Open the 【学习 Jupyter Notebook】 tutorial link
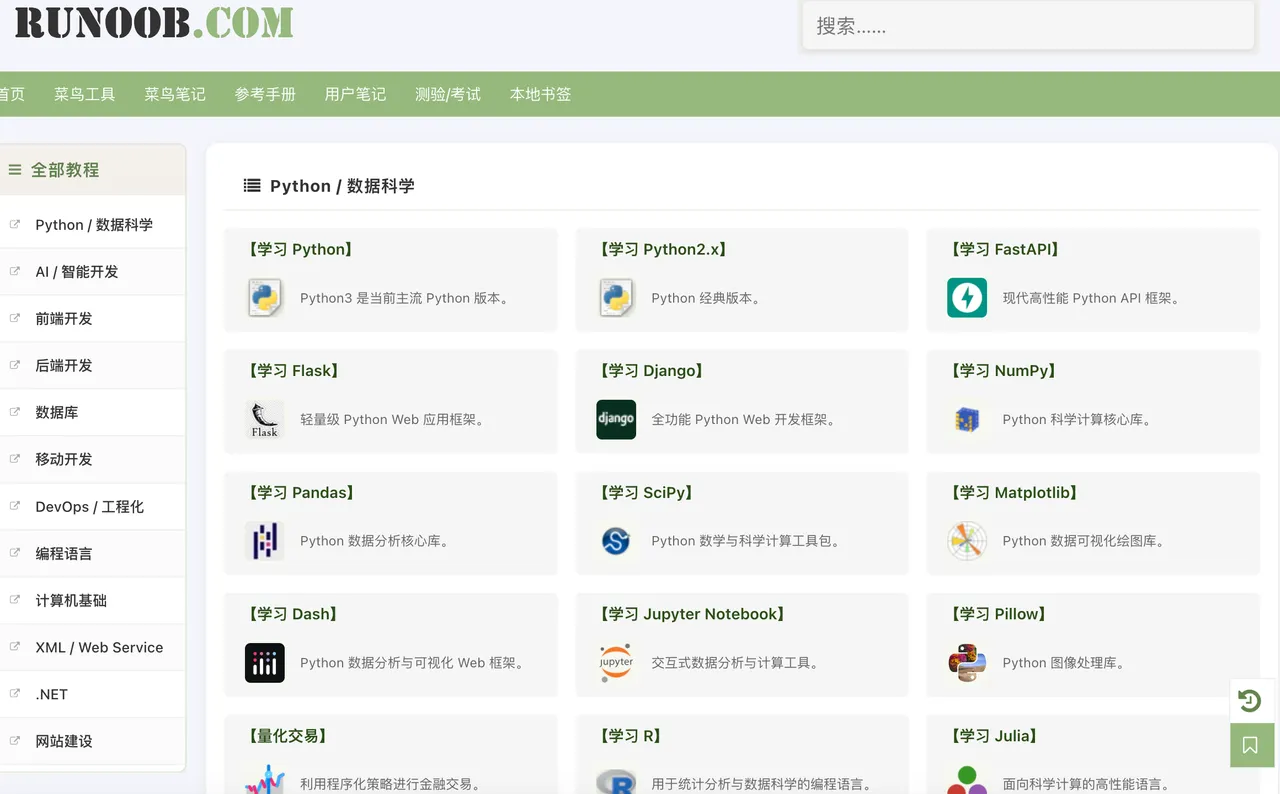This screenshot has height=794, width=1280. click(693, 614)
